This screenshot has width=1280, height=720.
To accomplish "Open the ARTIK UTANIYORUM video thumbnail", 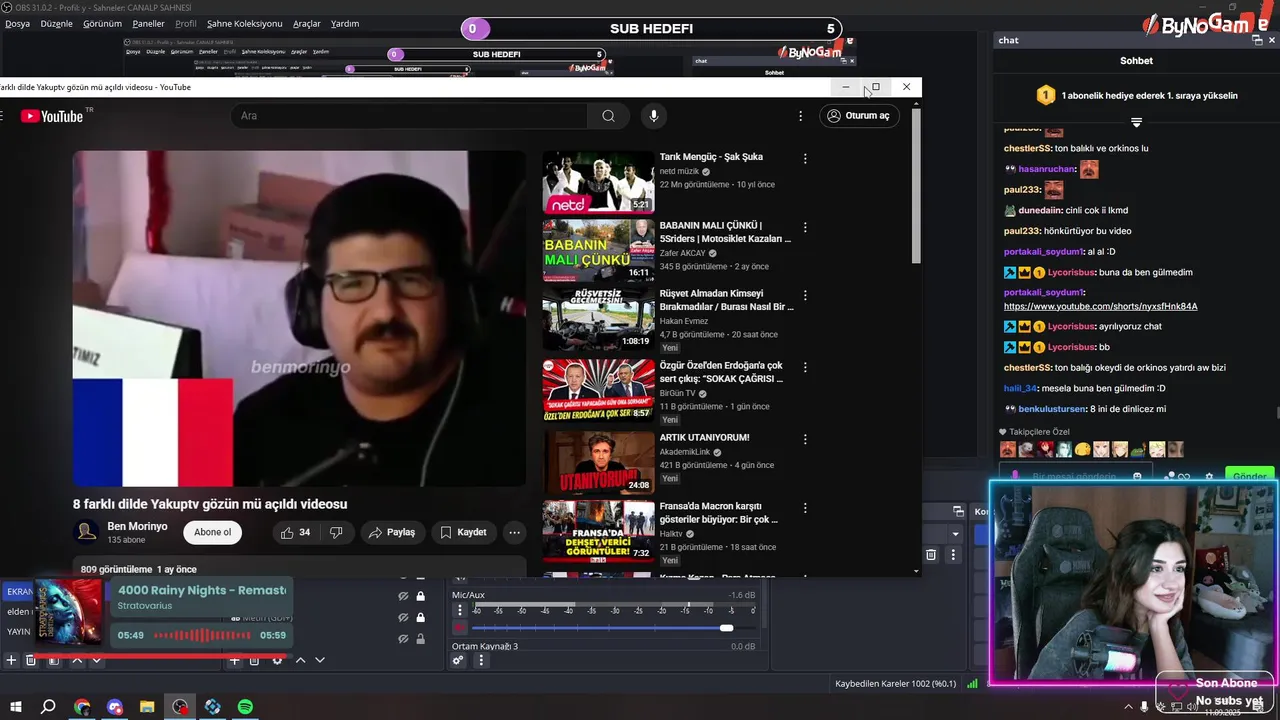I will coord(598,462).
